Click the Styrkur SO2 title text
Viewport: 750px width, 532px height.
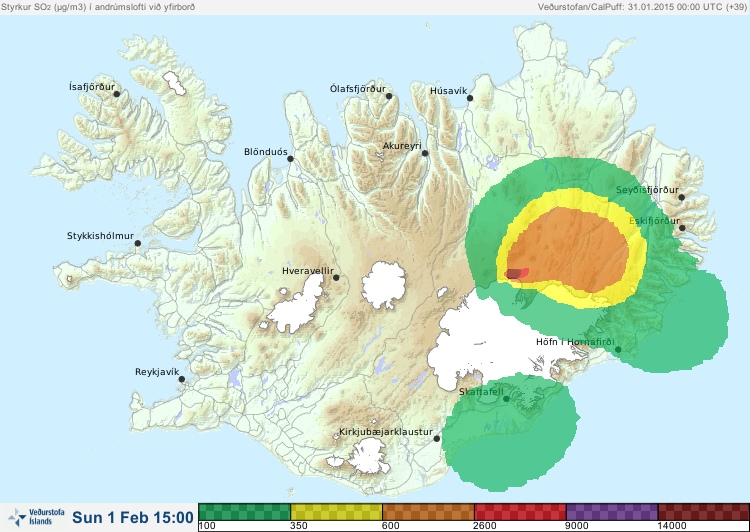tap(98, 7)
